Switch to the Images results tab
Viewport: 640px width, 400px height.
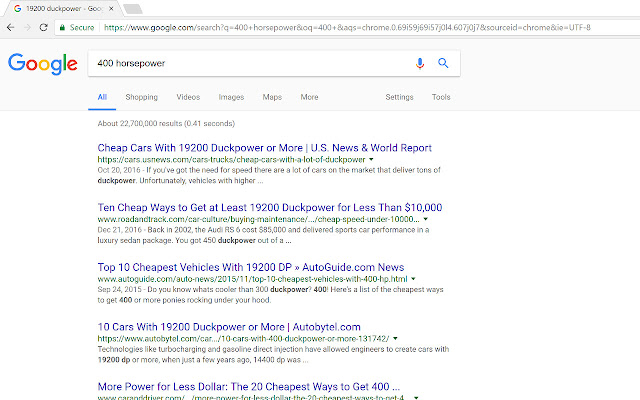pos(231,97)
